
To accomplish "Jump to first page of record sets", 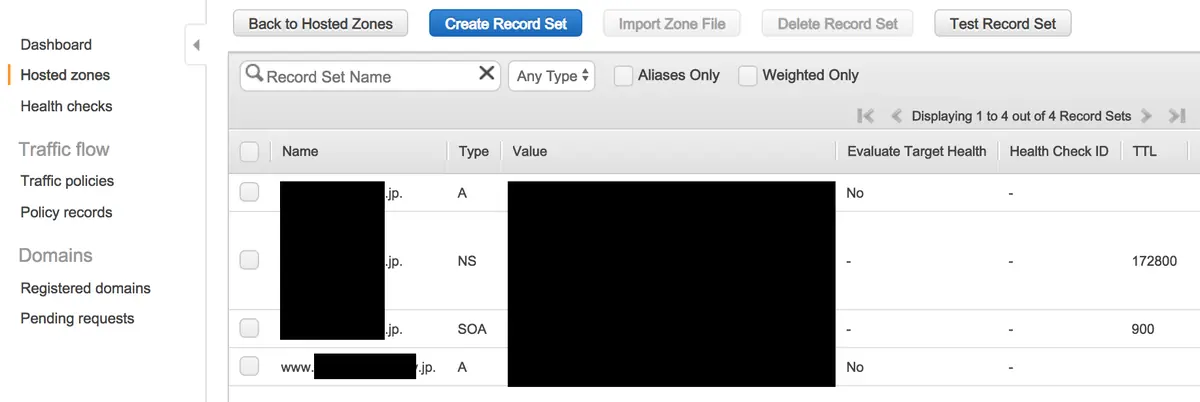I will (867, 116).
